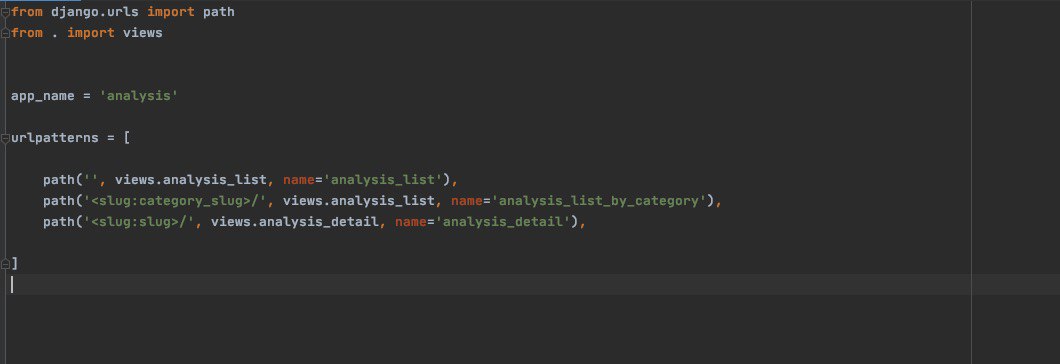Click the urlpatterns identifier
This screenshot has width=1060, height=364.
click(55, 138)
